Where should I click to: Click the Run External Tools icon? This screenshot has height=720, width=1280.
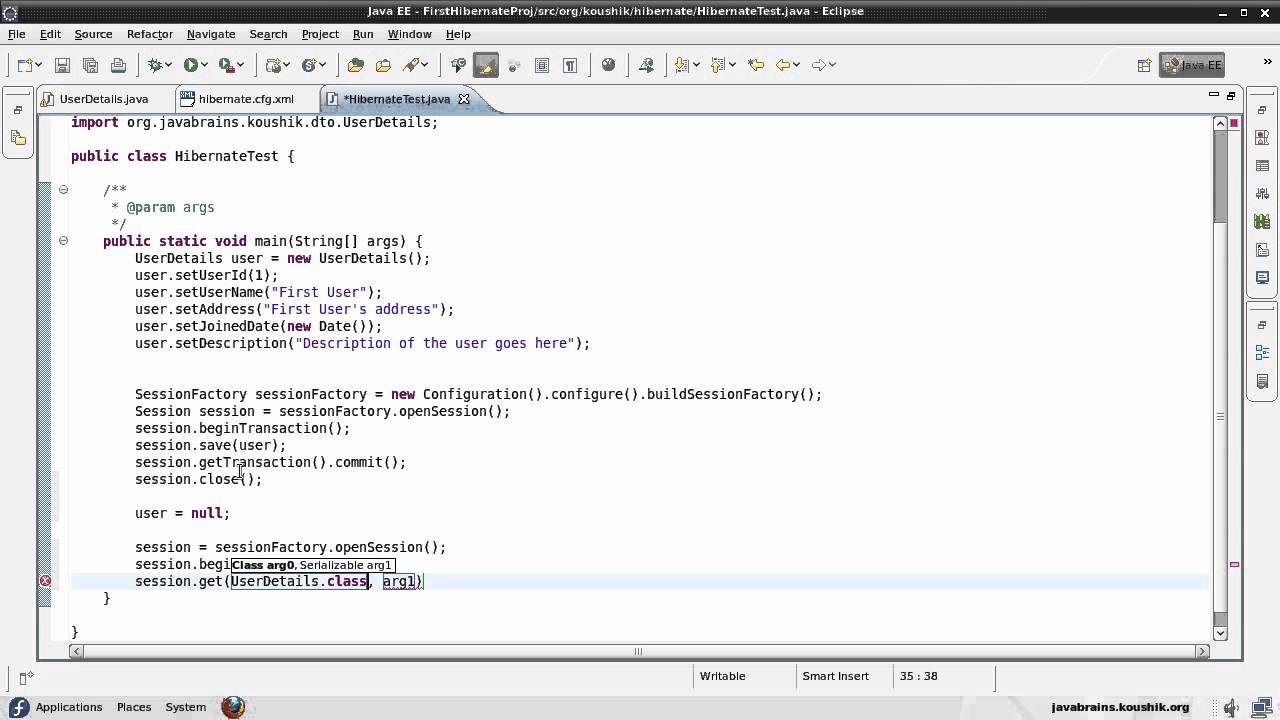tap(226, 65)
